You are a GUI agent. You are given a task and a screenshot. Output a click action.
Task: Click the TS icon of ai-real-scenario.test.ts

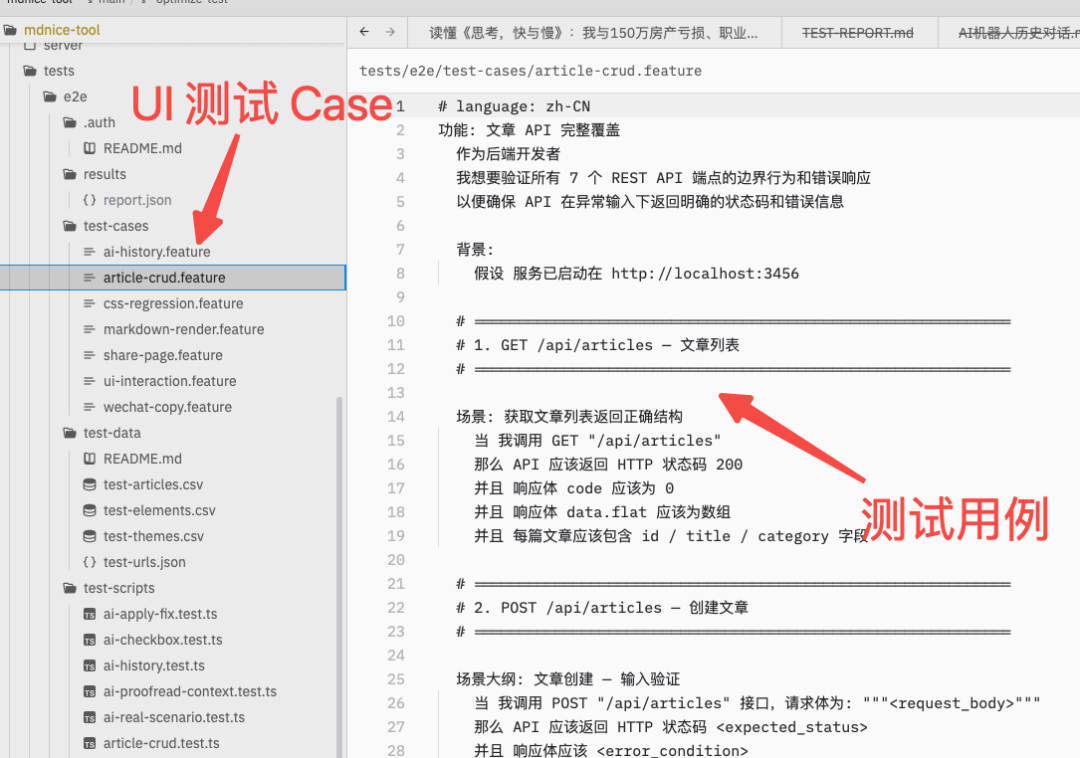pyautogui.click(x=90, y=717)
